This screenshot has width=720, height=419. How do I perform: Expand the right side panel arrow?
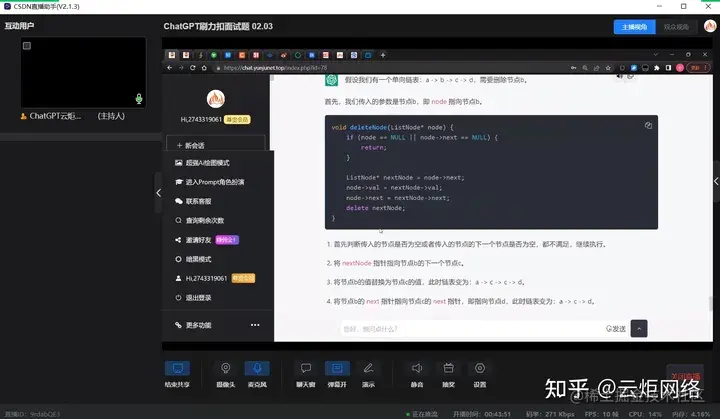pyautogui.click(x=716, y=181)
